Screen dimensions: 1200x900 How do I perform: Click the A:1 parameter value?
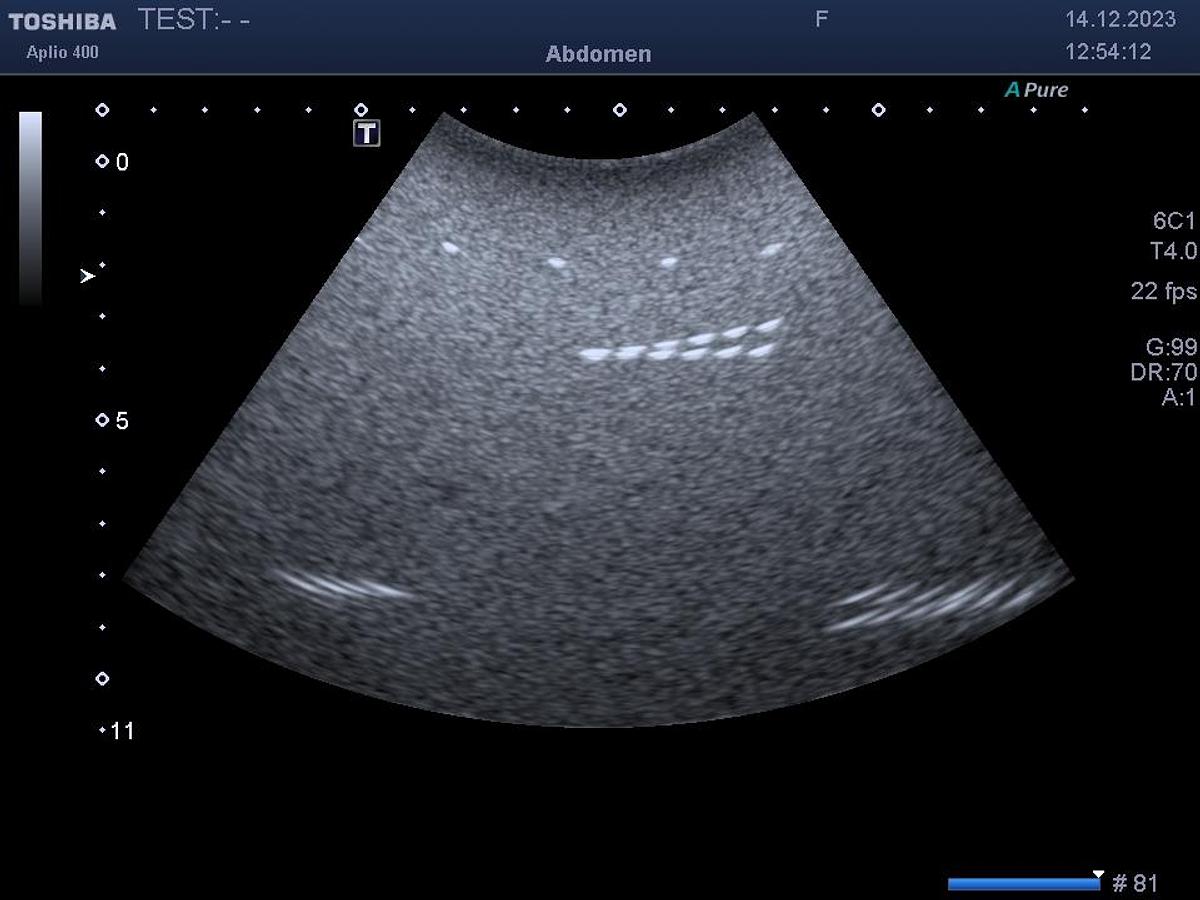1178,397
